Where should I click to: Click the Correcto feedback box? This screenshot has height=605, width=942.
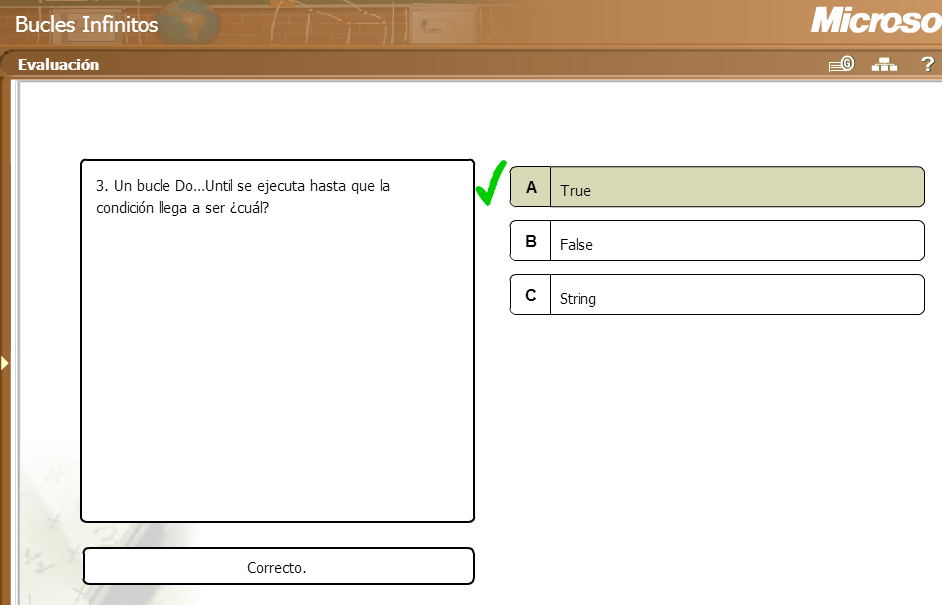[x=279, y=566]
